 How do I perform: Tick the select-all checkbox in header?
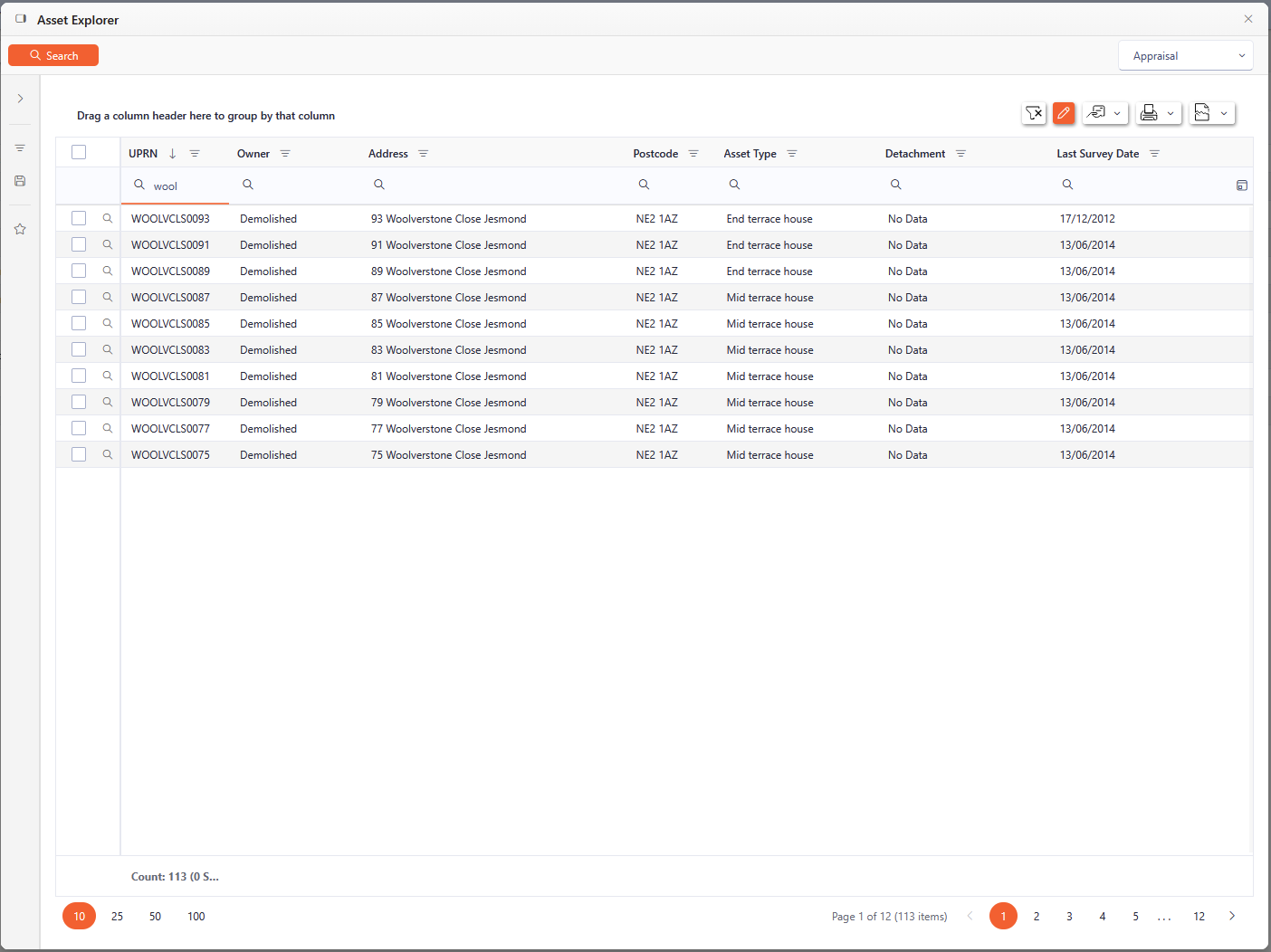click(79, 153)
